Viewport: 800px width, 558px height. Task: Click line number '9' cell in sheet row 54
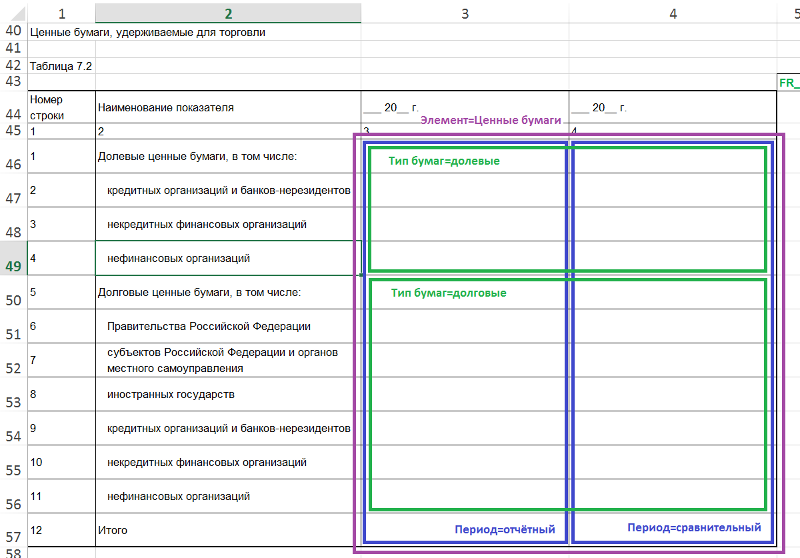pyautogui.click(x=61, y=428)
